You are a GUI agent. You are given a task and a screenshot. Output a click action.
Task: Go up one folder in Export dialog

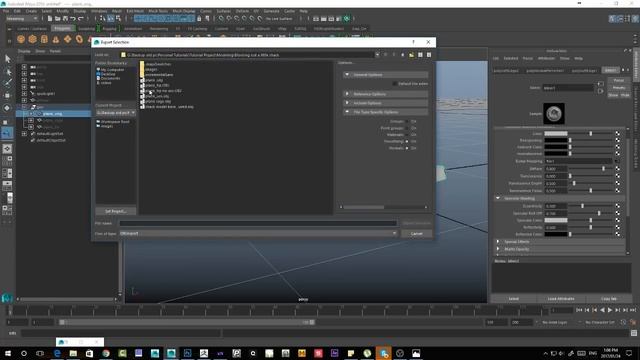click(403, 55)
